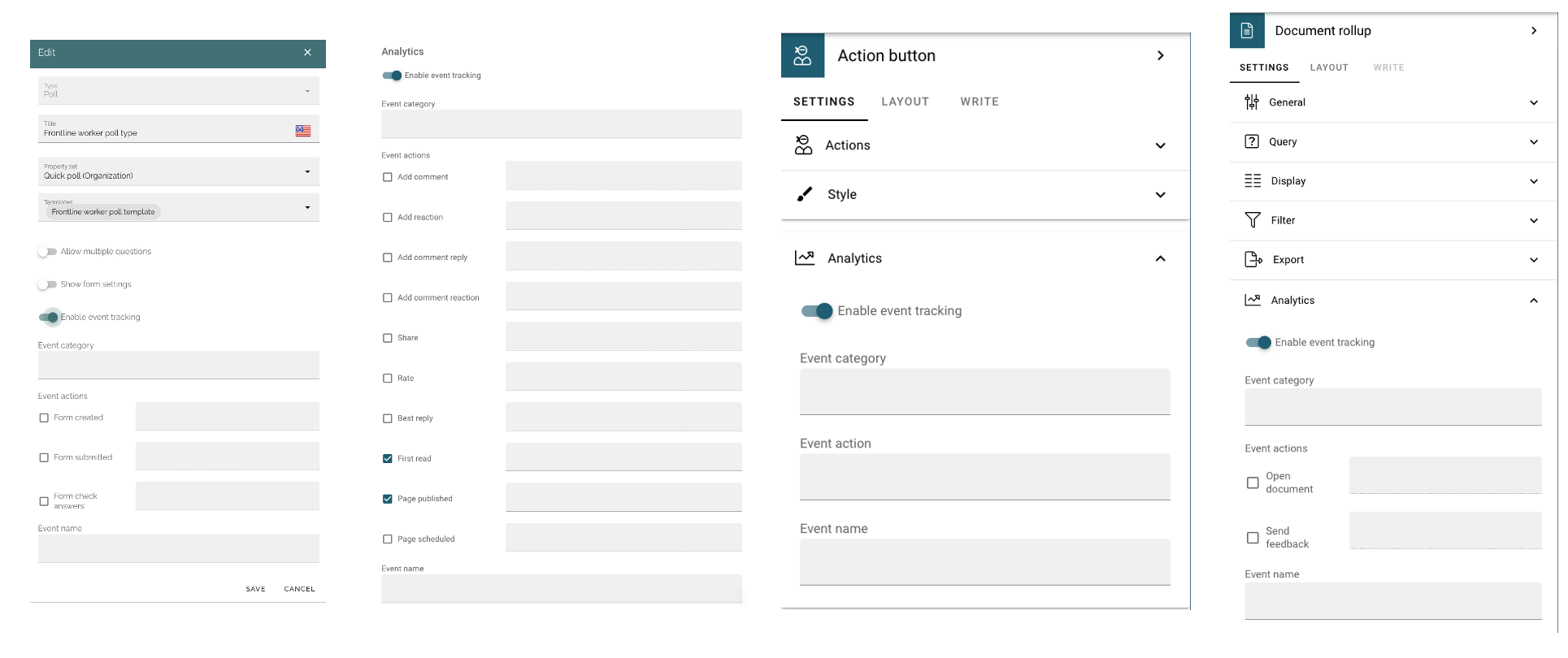This screenshot has width=1568, height=658.
Task: Click the language flag icon in Title field
Action: [x=303, y=131]
